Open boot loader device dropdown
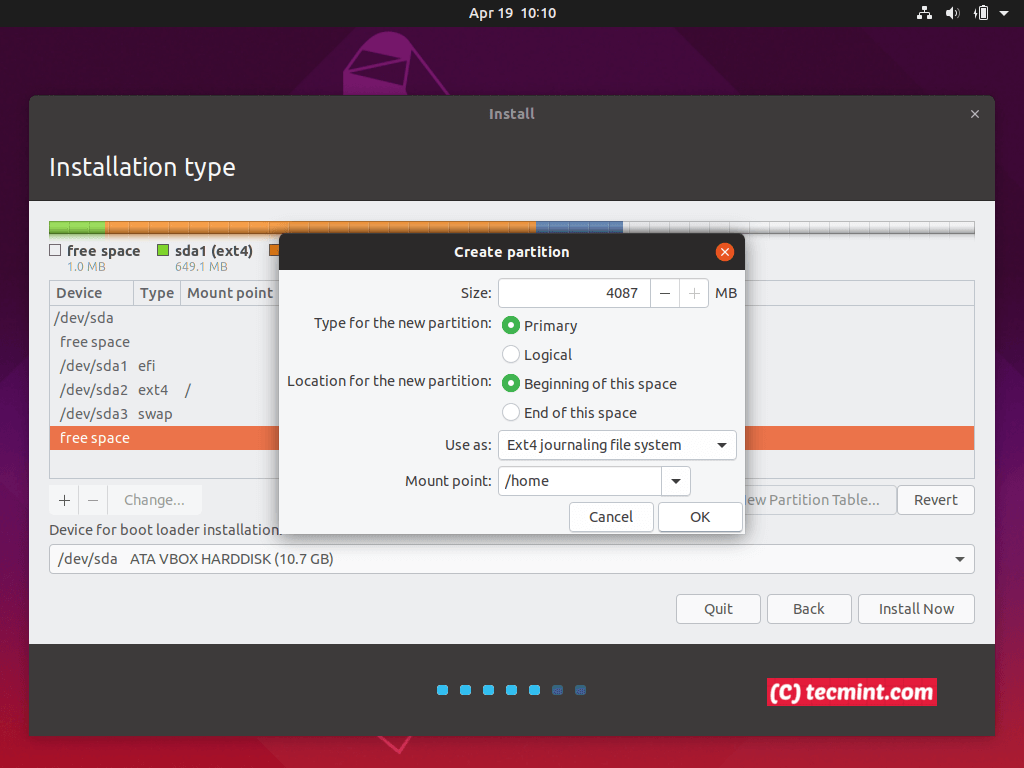1024x768 pixels. (x=511, y=559)
